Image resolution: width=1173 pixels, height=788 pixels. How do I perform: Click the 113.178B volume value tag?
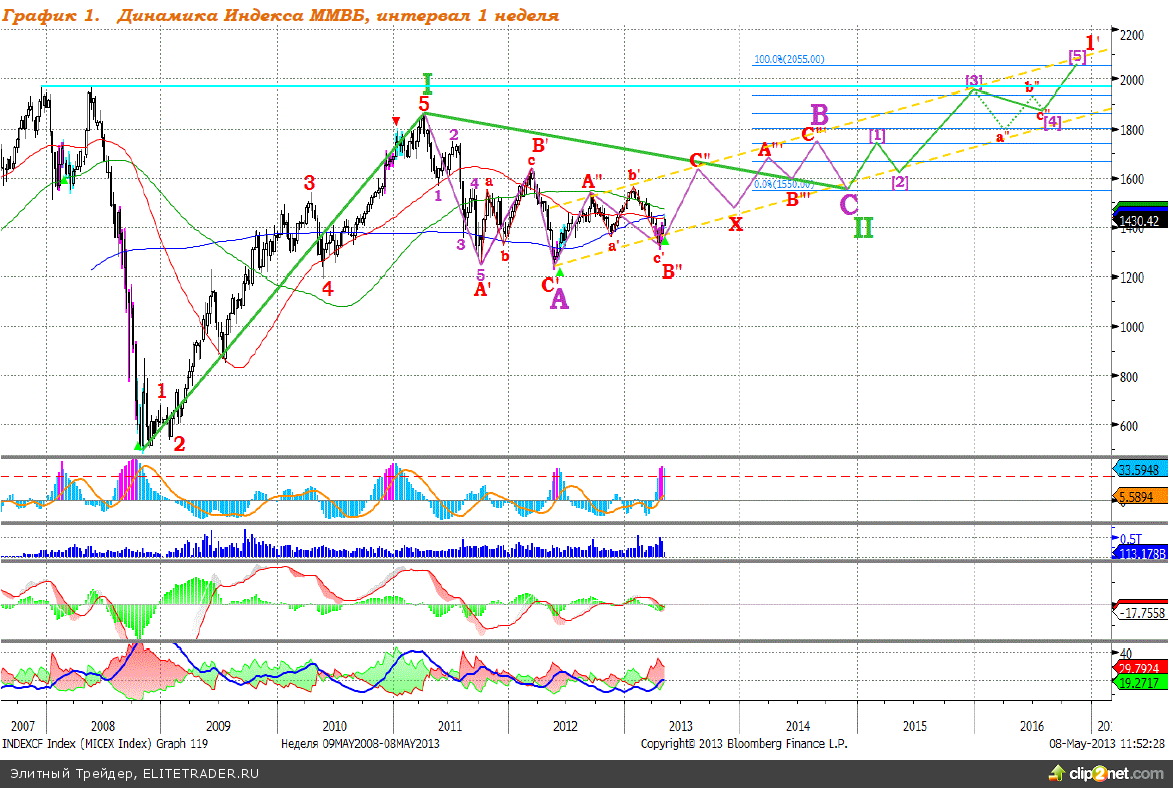pos(1141,552)
